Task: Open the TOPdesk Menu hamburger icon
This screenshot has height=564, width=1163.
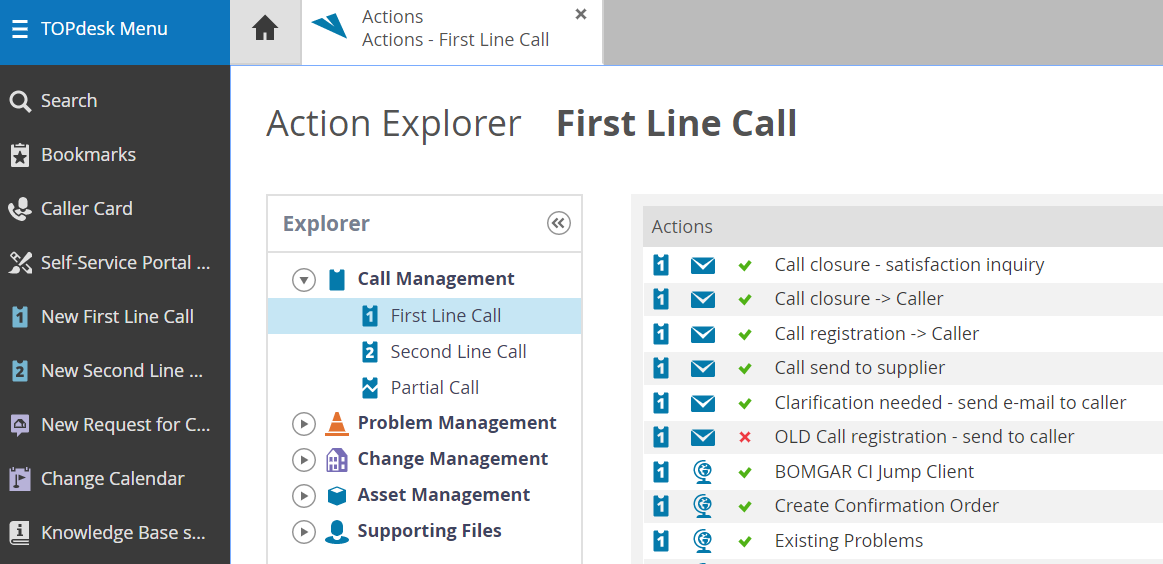Action: pos(20,30)
